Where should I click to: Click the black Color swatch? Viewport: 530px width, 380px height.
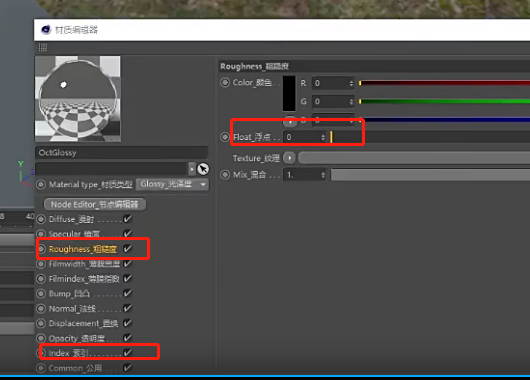click(x=289, y=94)
